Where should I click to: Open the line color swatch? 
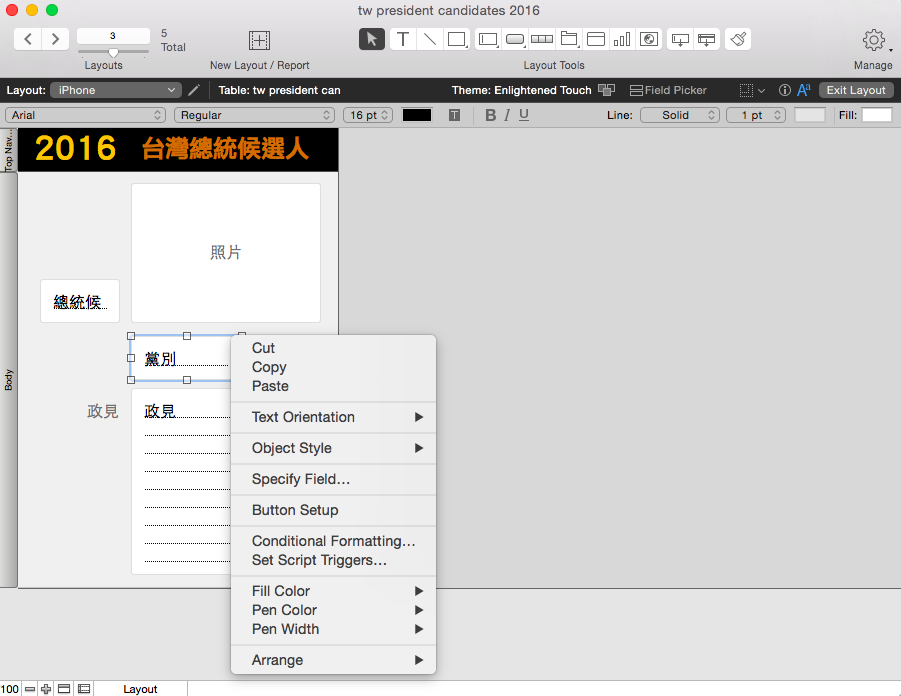pos(810,115)
